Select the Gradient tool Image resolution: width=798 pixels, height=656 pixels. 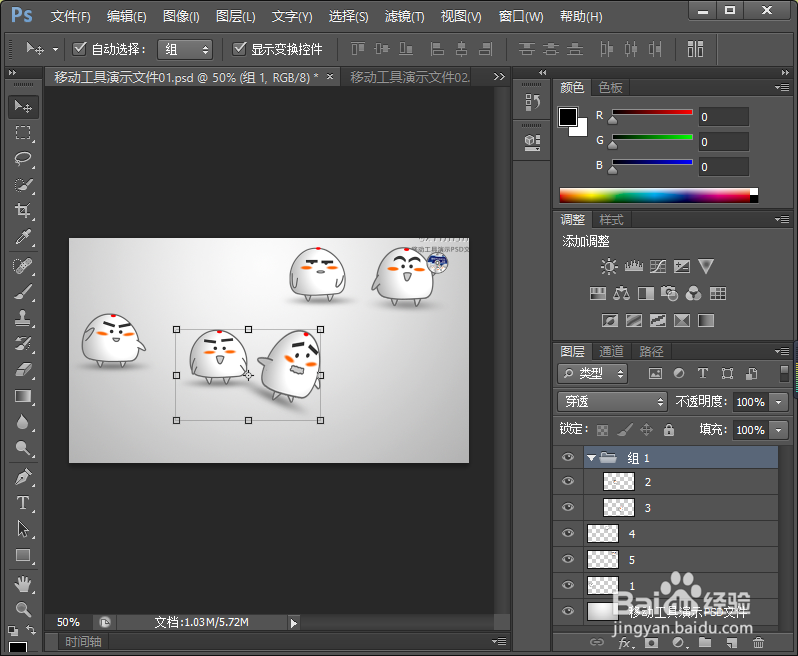(23, 396)
